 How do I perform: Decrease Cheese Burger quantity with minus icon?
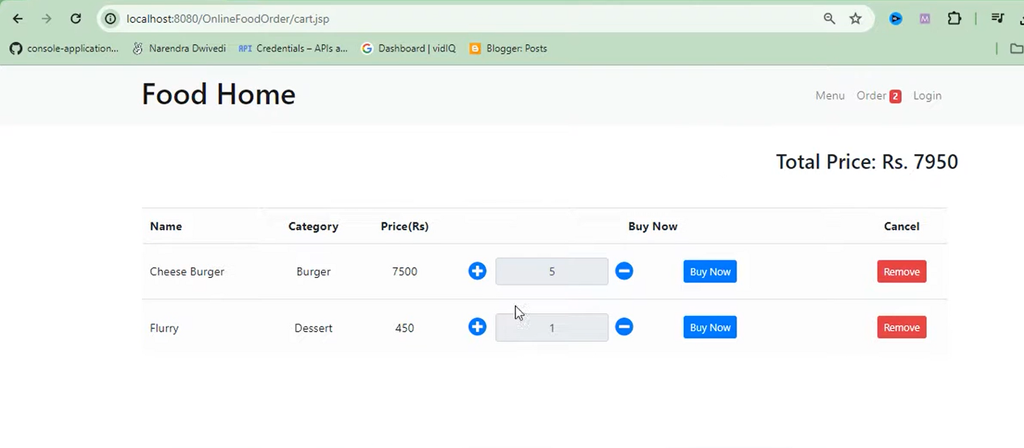tap(624, 271)
